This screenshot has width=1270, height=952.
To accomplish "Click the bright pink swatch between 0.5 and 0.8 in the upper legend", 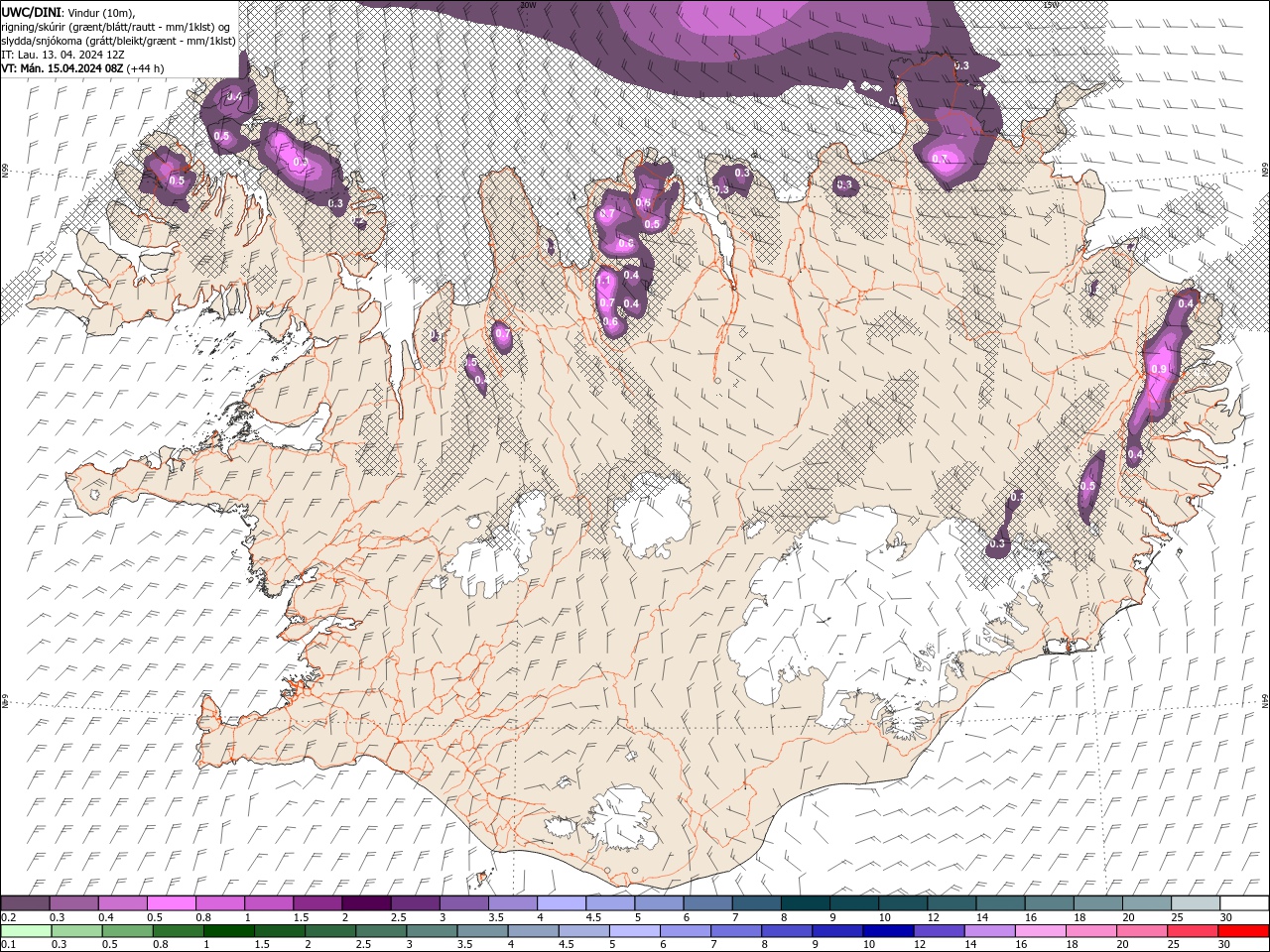I will click(172, 903).
